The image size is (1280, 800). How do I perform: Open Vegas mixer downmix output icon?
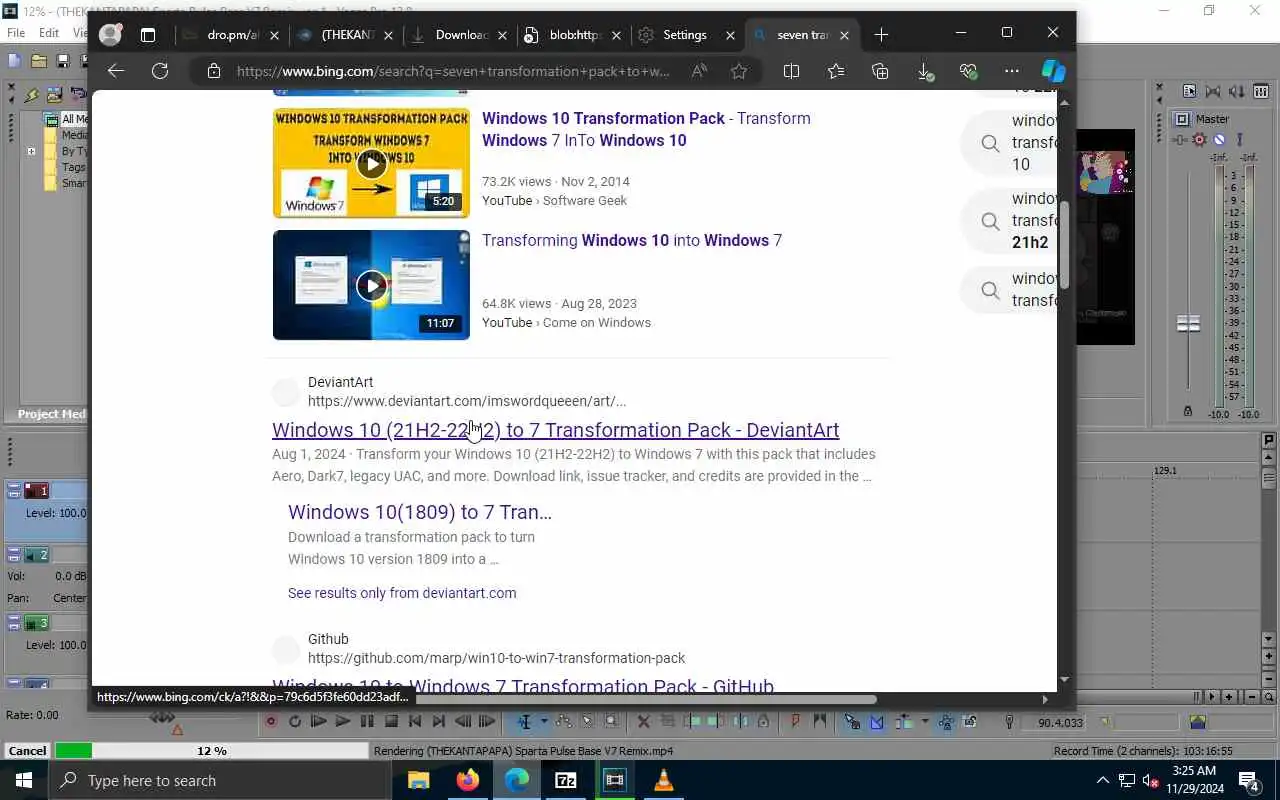1213,91
